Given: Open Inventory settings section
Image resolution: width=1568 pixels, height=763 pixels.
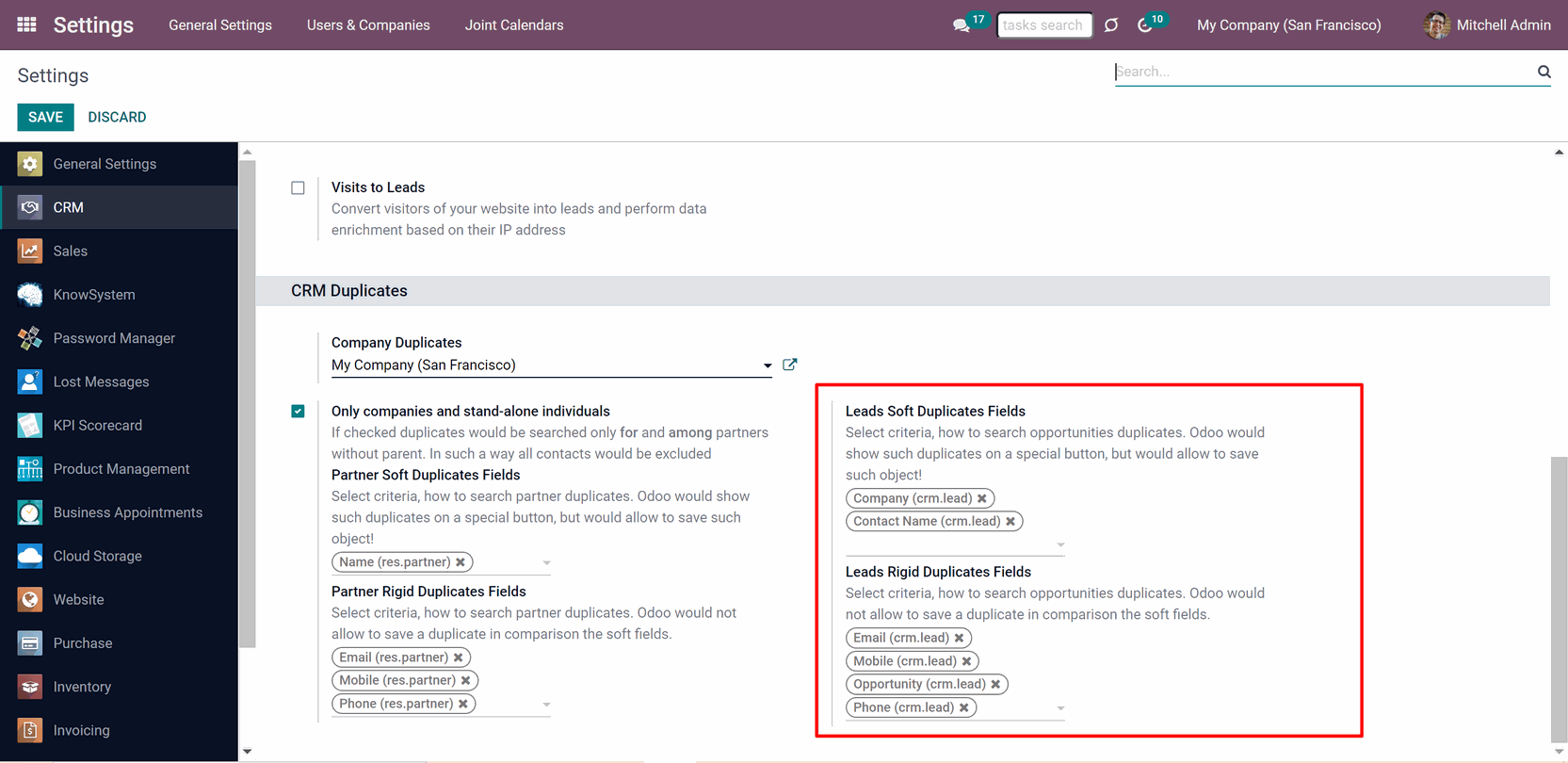Looking at the screenshot, I should click(119, 687).
